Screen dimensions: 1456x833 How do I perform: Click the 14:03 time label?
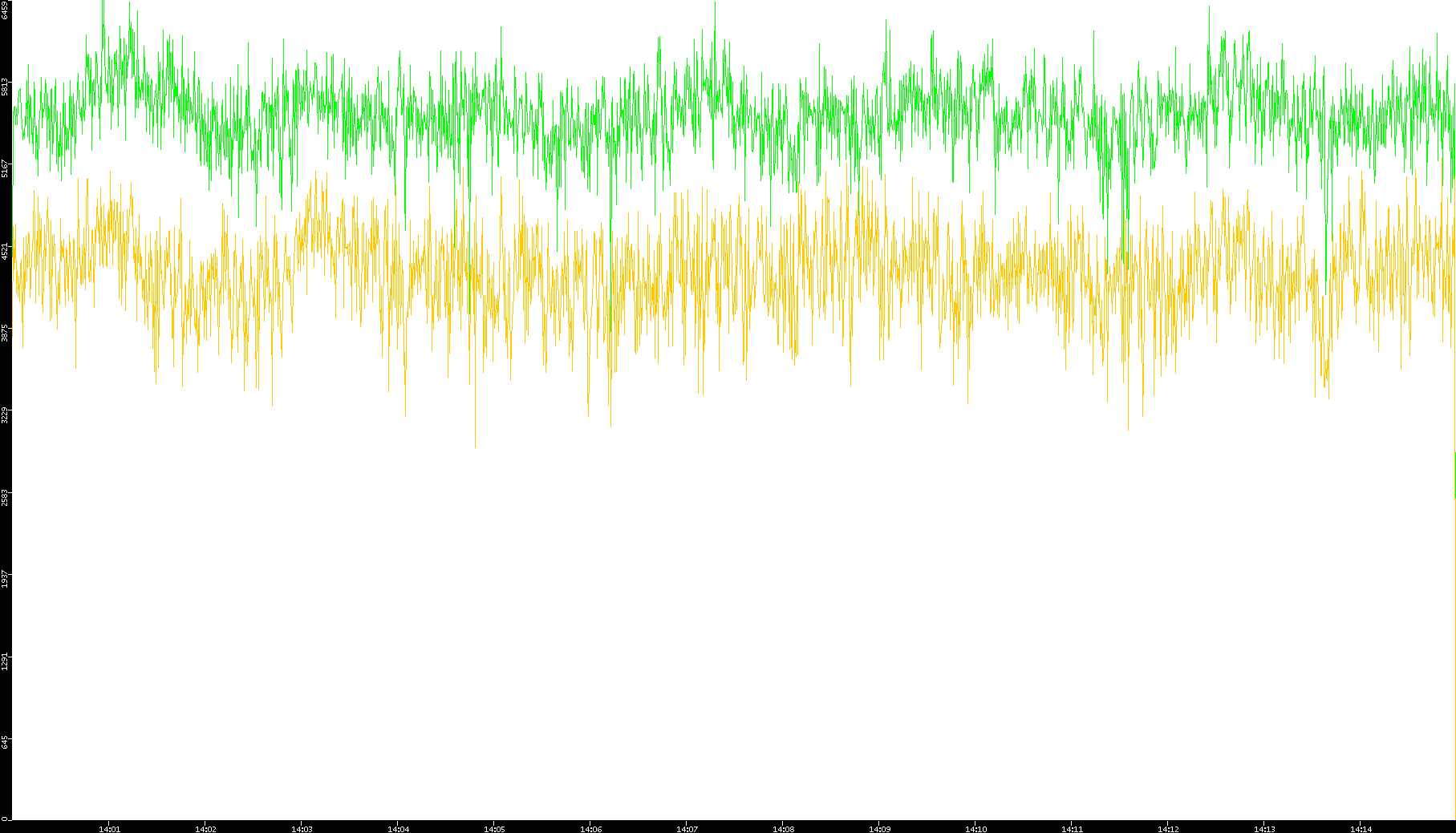click(302, 829)
